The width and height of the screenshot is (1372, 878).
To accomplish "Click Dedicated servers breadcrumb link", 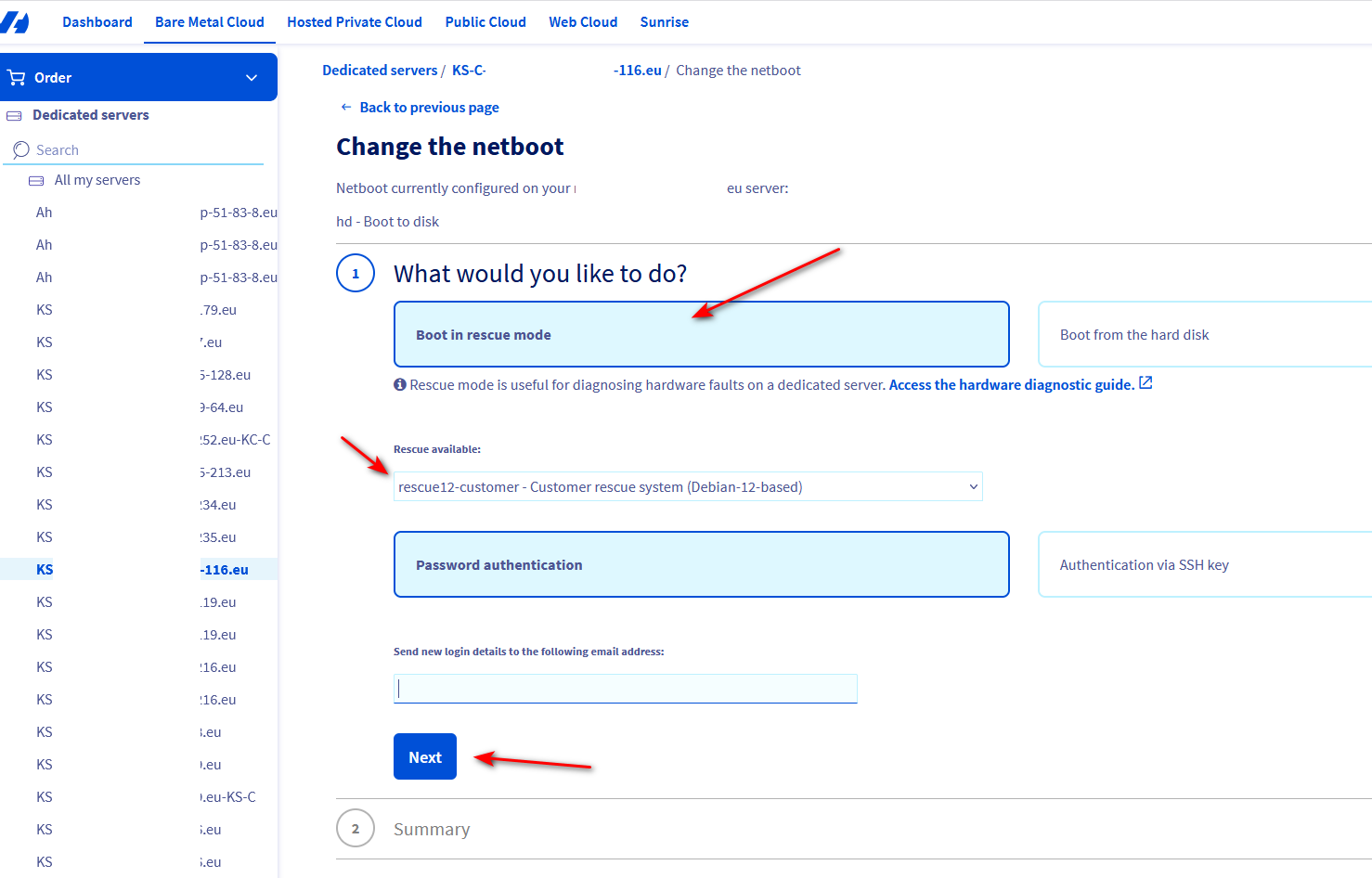I will point(380,71).
